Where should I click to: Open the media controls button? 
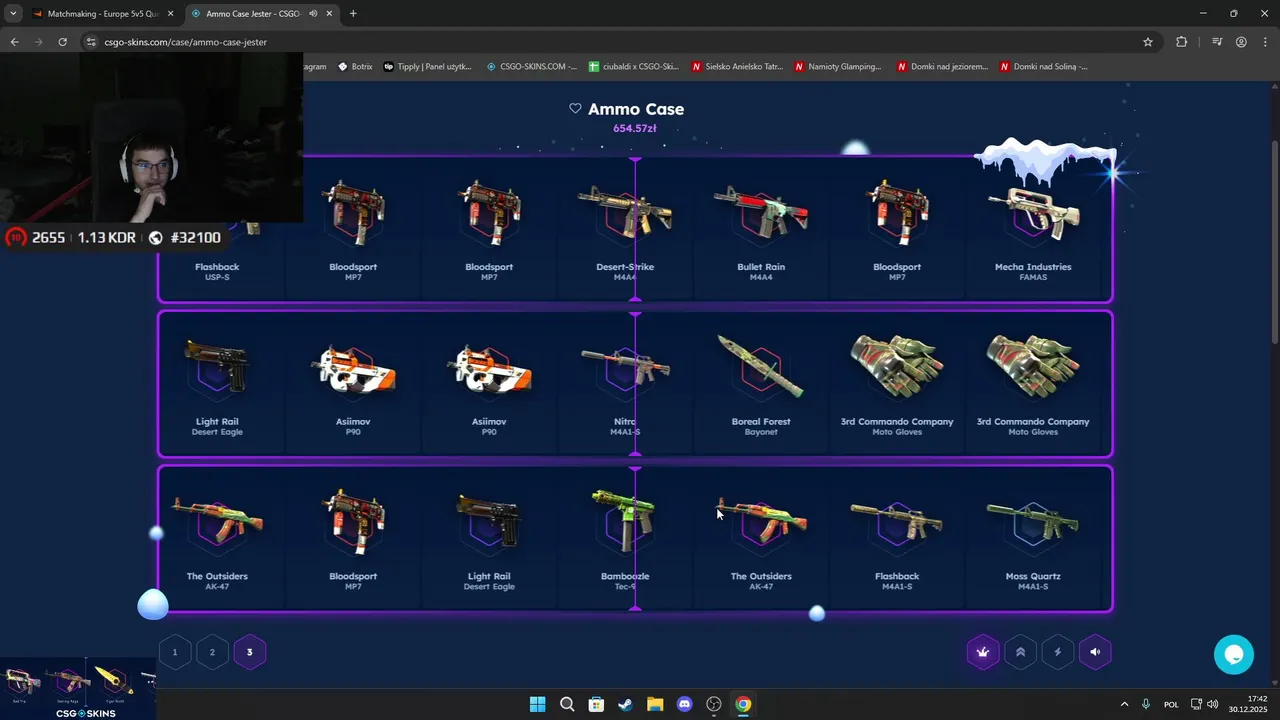[1217, 42]
